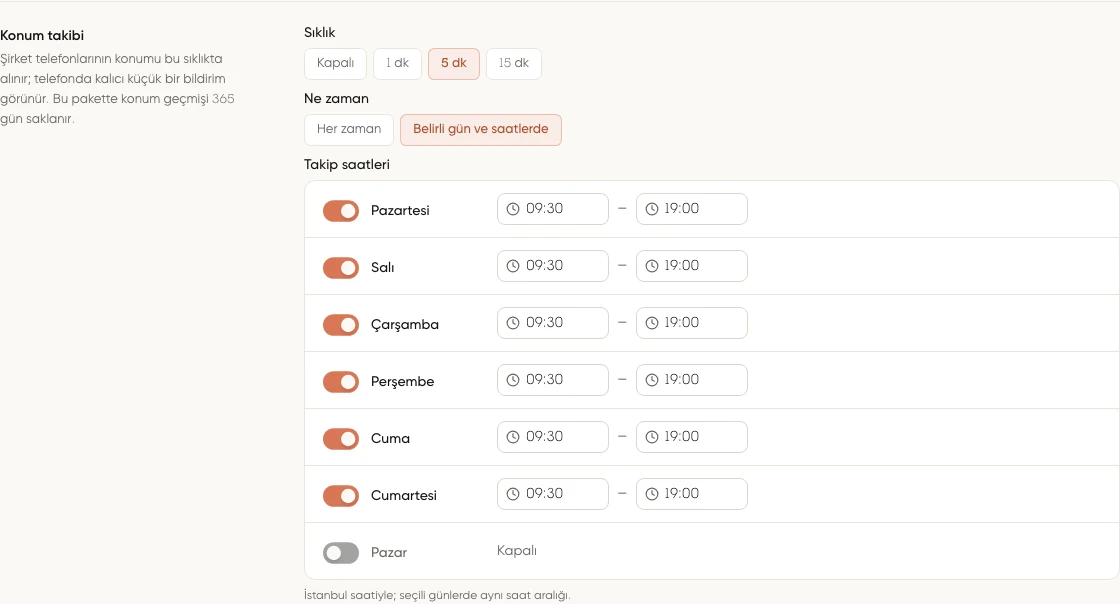Click the clock icon in Cuma start time
Image resolution: width=1120 pixels, height=604 pixels.
click(513, 438)
